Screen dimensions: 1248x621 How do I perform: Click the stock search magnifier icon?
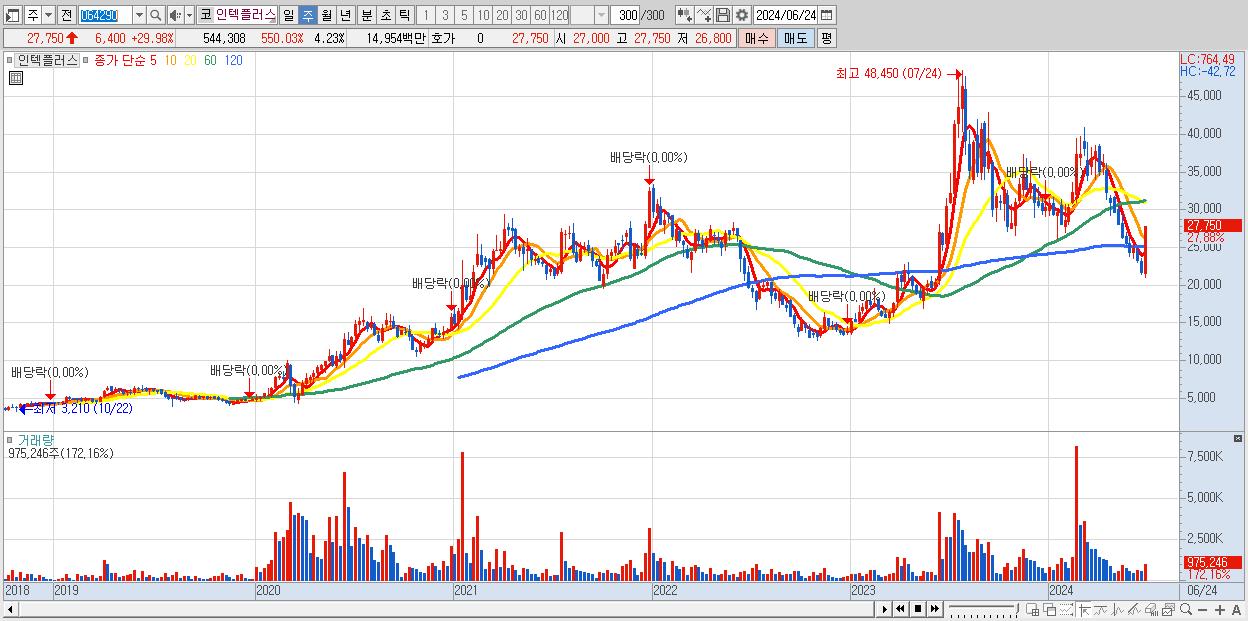[x=155, y=15]
